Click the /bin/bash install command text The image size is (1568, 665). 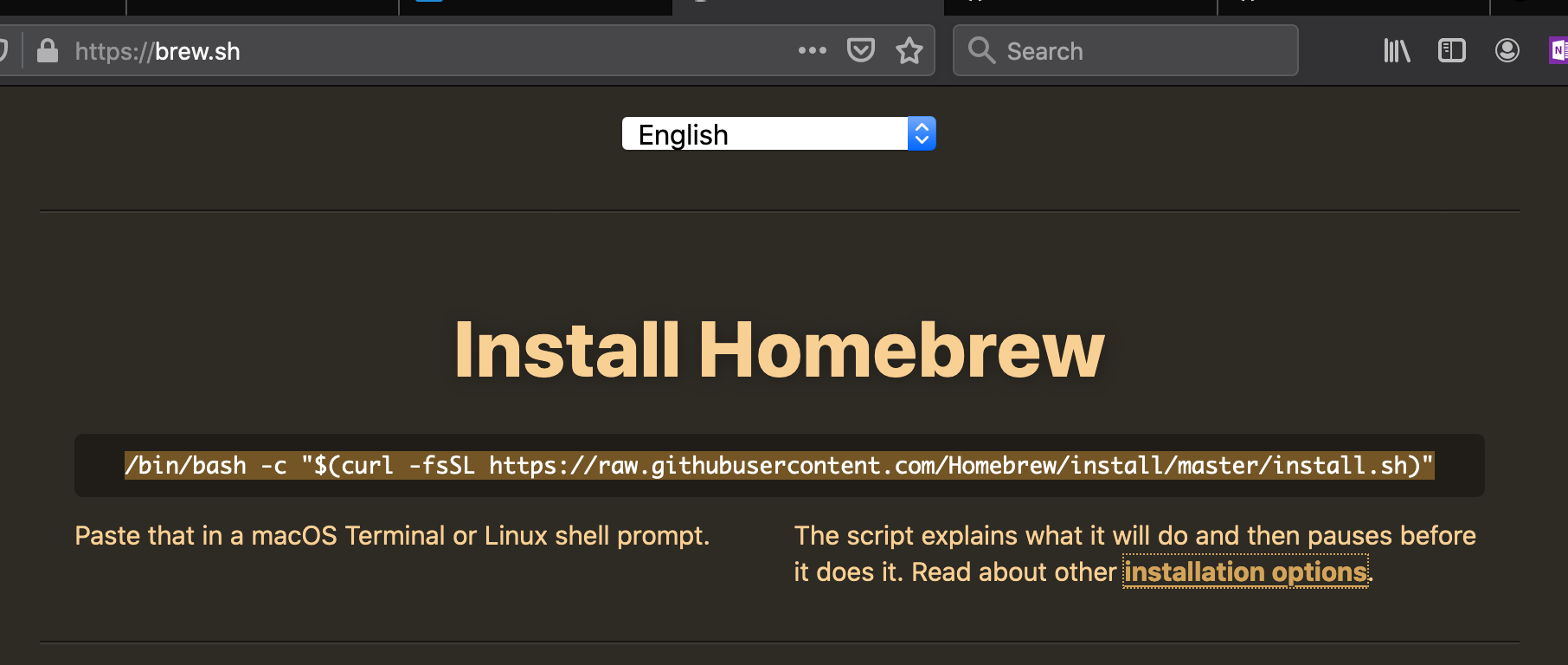coord(779,466)
